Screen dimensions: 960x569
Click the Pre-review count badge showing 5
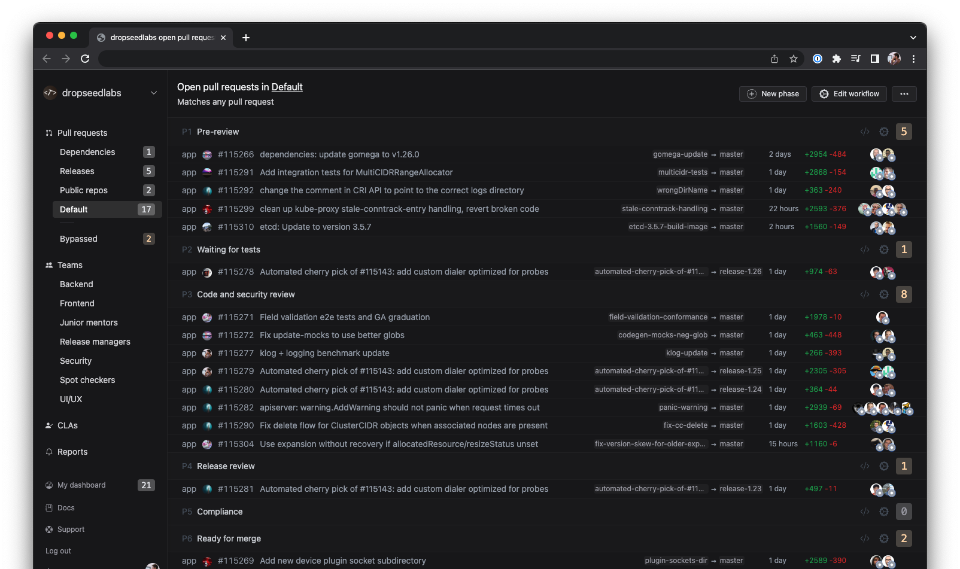tap(904, 132)
